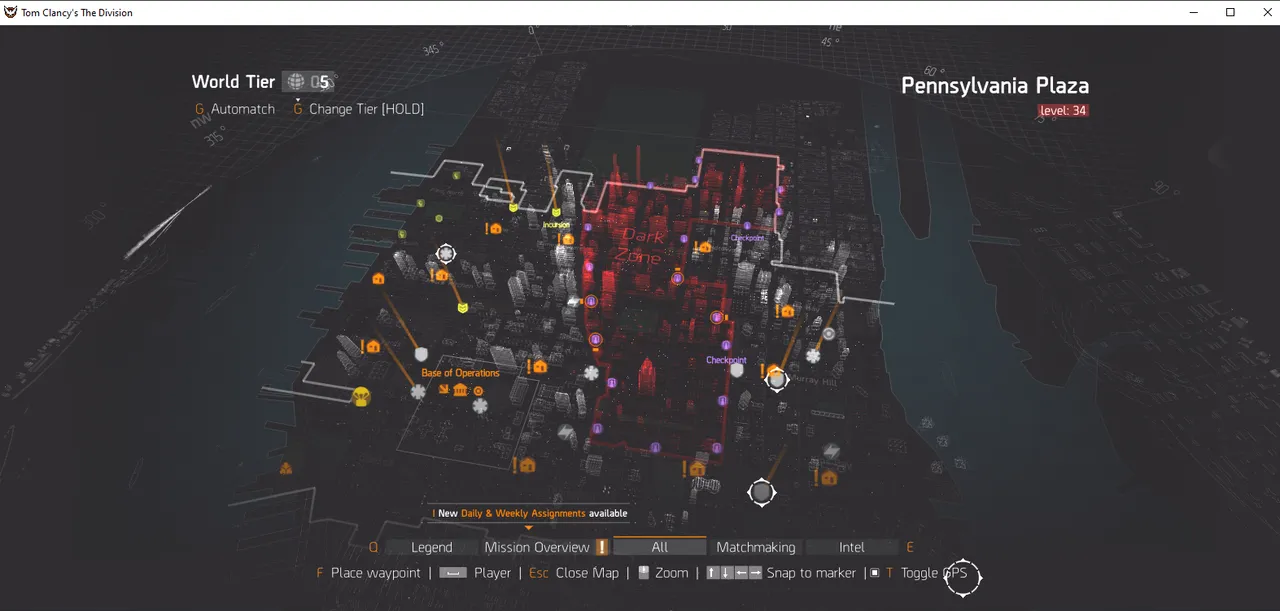This screenshot has height=611, width=1280.
Task: Click the Dark Zone label
Action: (x=642, y=245)
